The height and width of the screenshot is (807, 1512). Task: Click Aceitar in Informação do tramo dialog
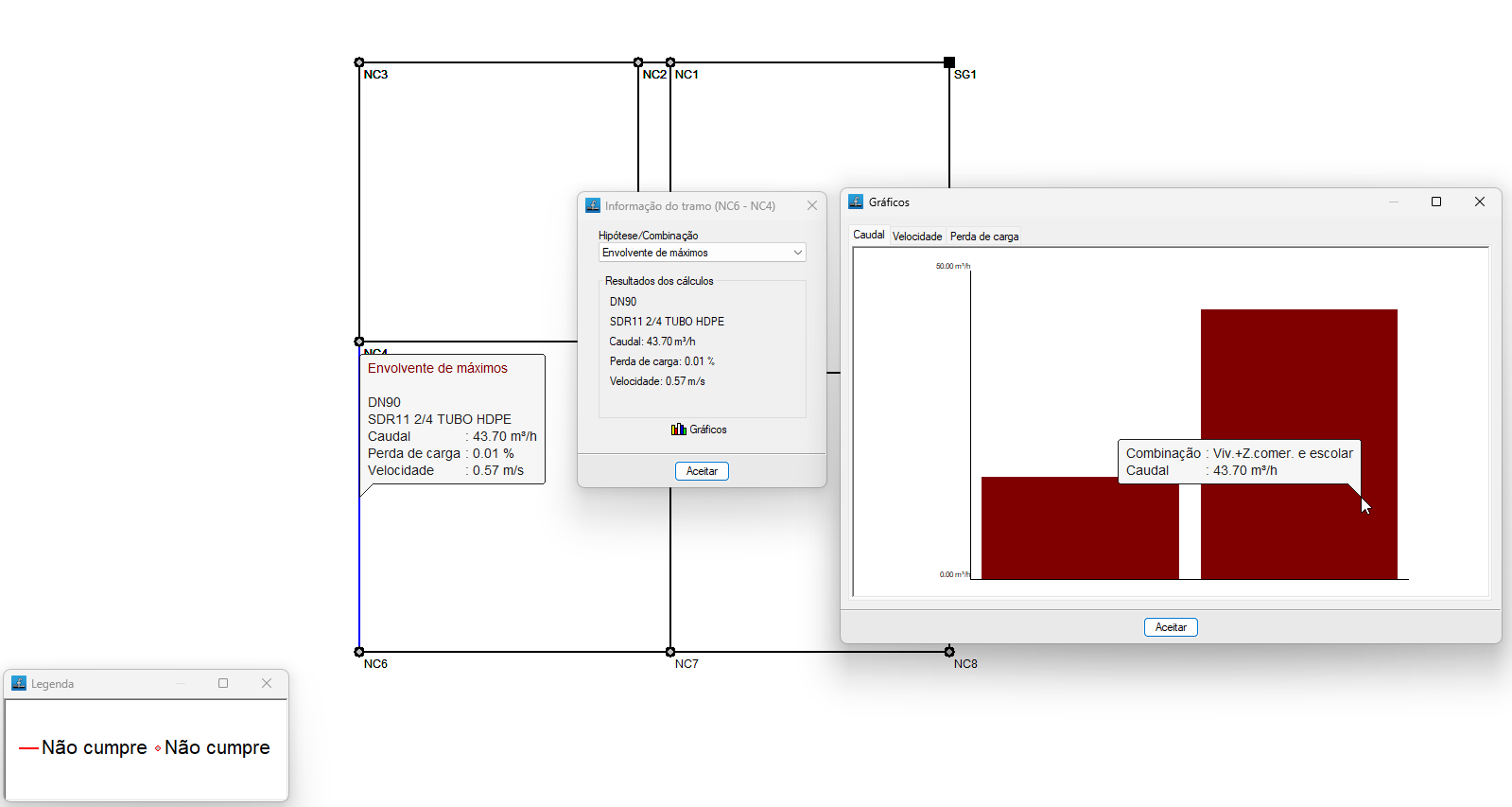pos(702,471)
